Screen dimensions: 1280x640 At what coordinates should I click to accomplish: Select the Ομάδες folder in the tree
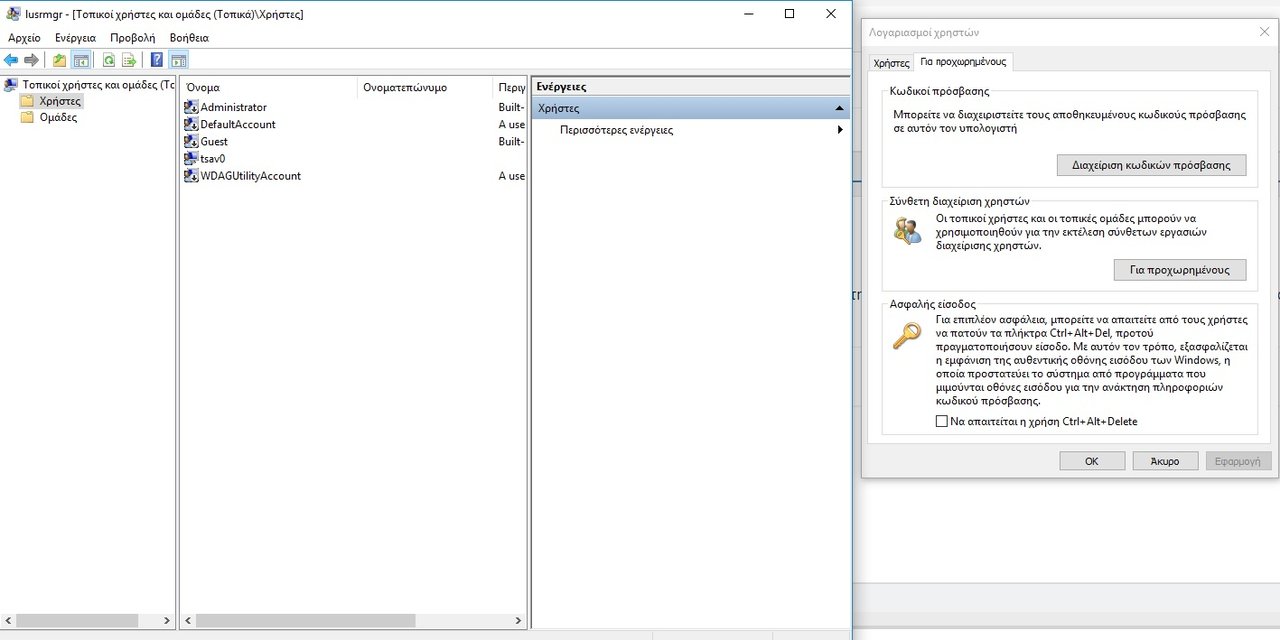point(58,117)
